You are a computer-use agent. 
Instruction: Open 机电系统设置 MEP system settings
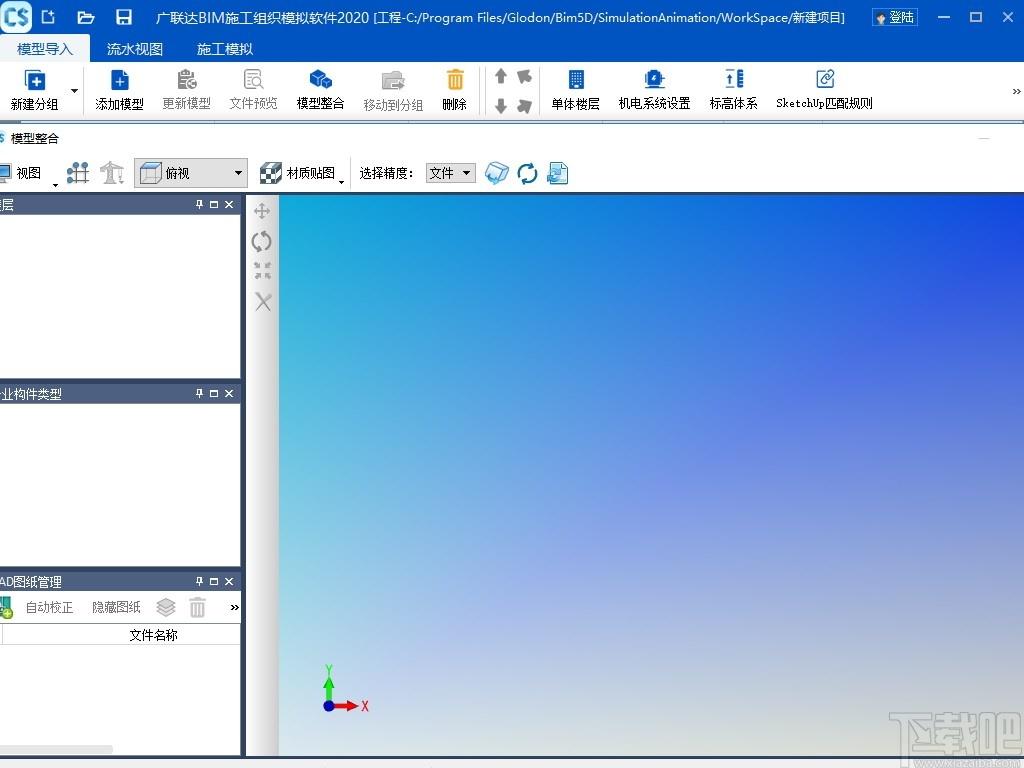coord(654,89)
